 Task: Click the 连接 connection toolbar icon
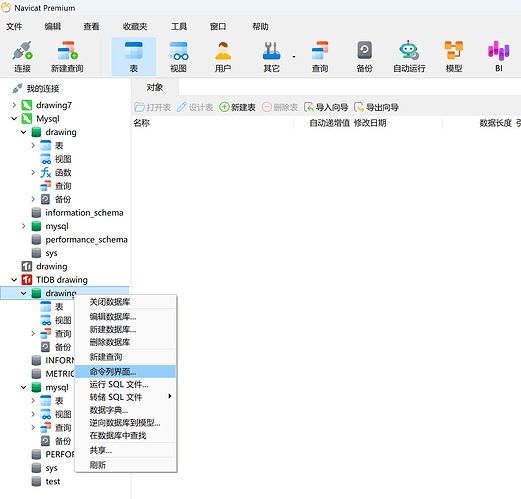pos(22,56)
